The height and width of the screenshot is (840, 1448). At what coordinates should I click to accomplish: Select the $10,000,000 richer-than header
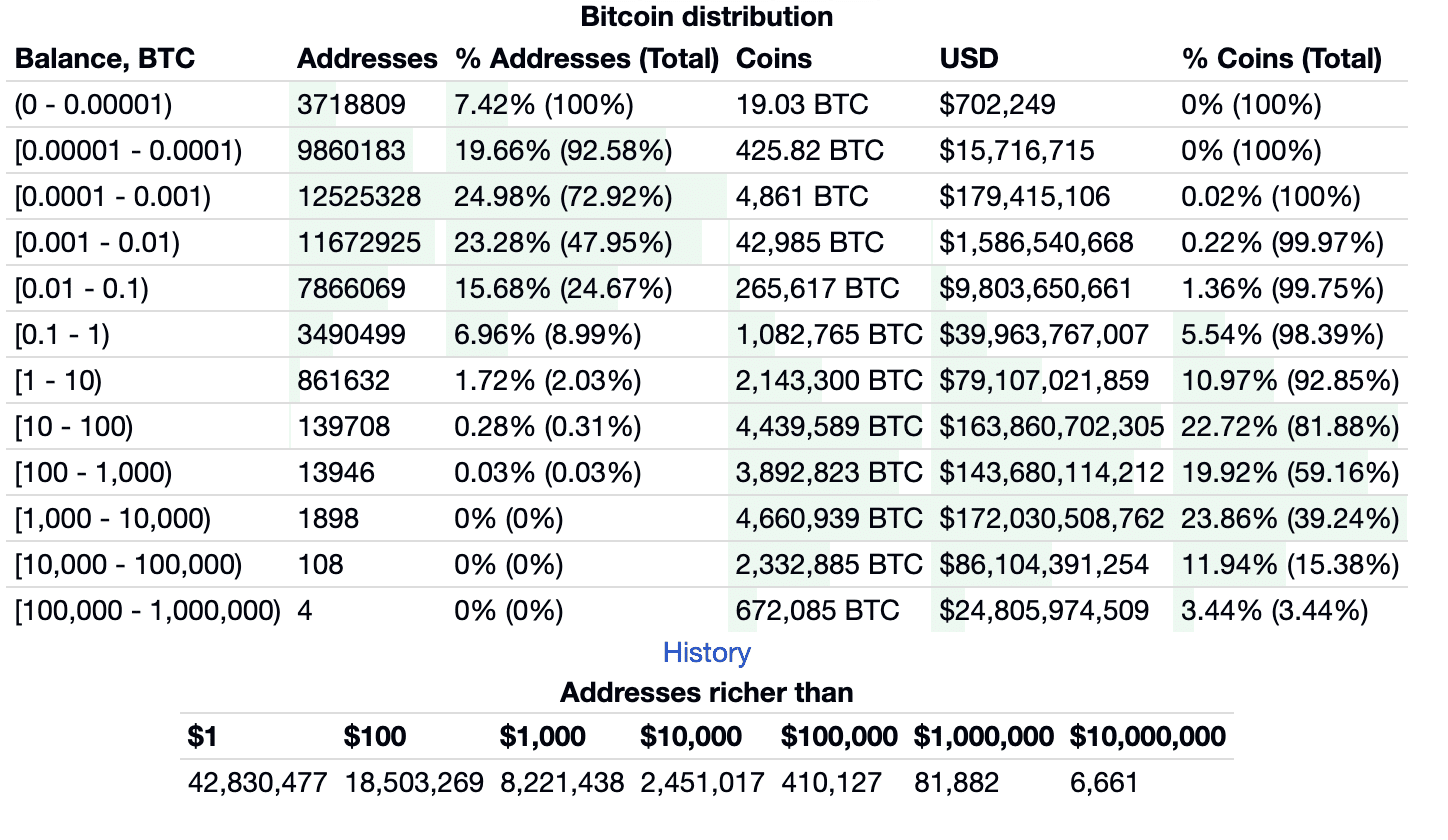tap(1147, 737)
